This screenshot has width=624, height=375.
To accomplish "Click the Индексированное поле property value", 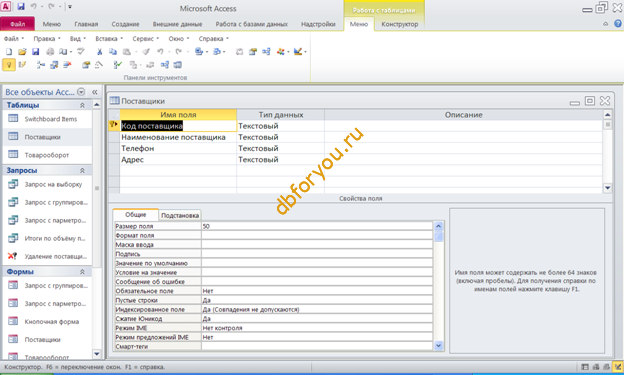I will click(x=317, y=309).
